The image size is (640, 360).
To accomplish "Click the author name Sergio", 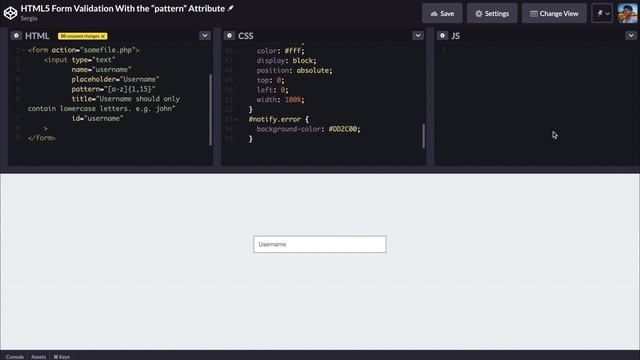I will pyautogui.click(x=29, y=18).
